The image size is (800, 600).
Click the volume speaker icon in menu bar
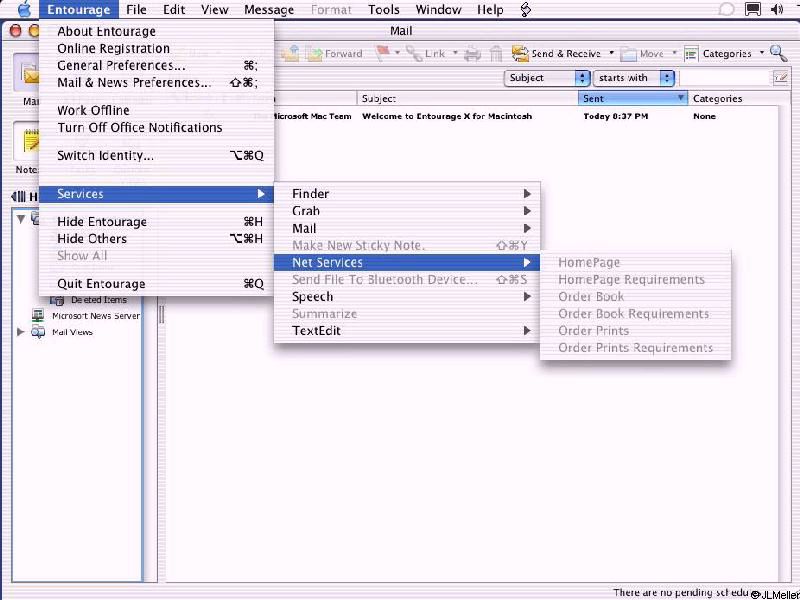click(x=777, y=9)
